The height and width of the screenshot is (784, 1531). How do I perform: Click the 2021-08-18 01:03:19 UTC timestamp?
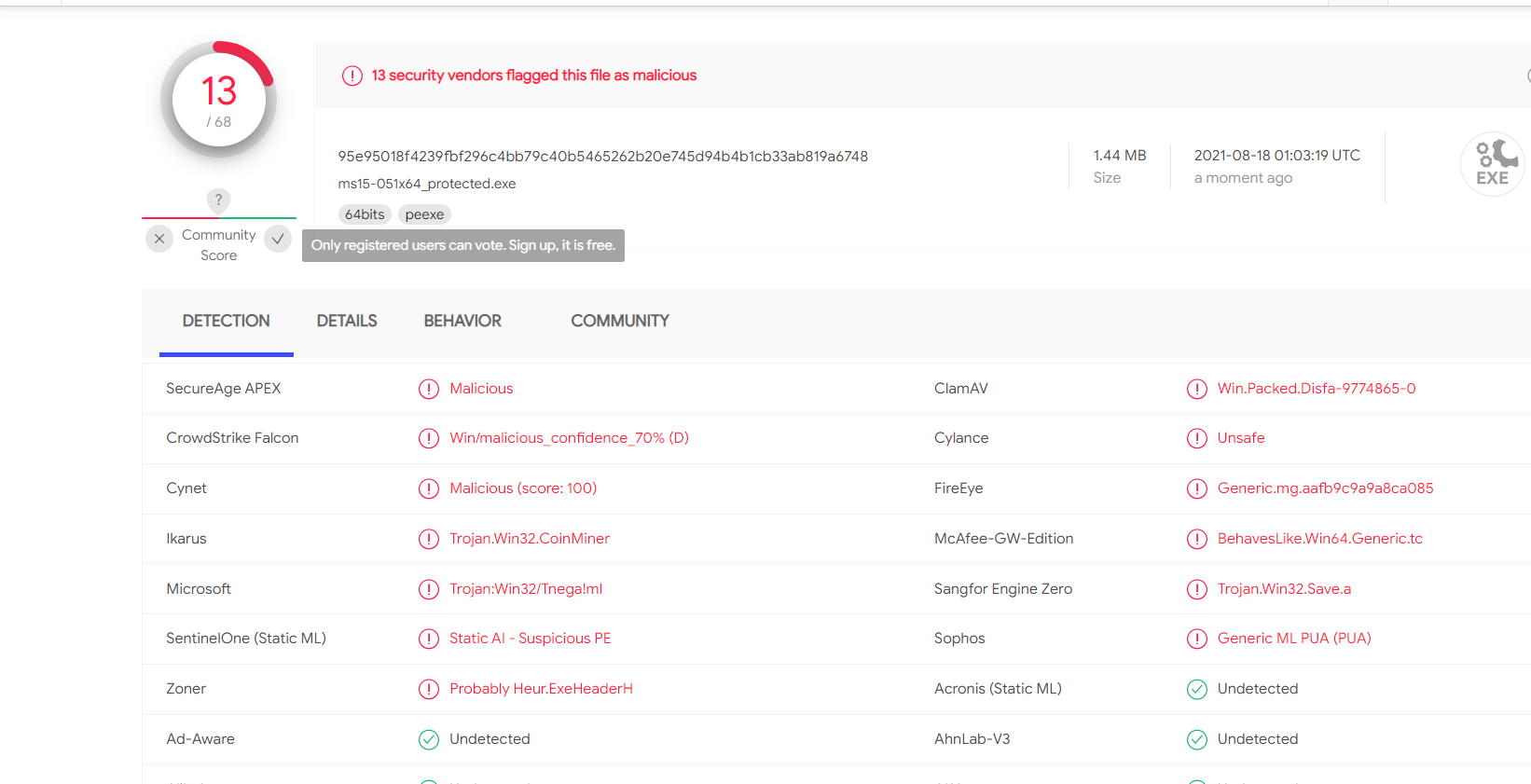click(1277, 156)
